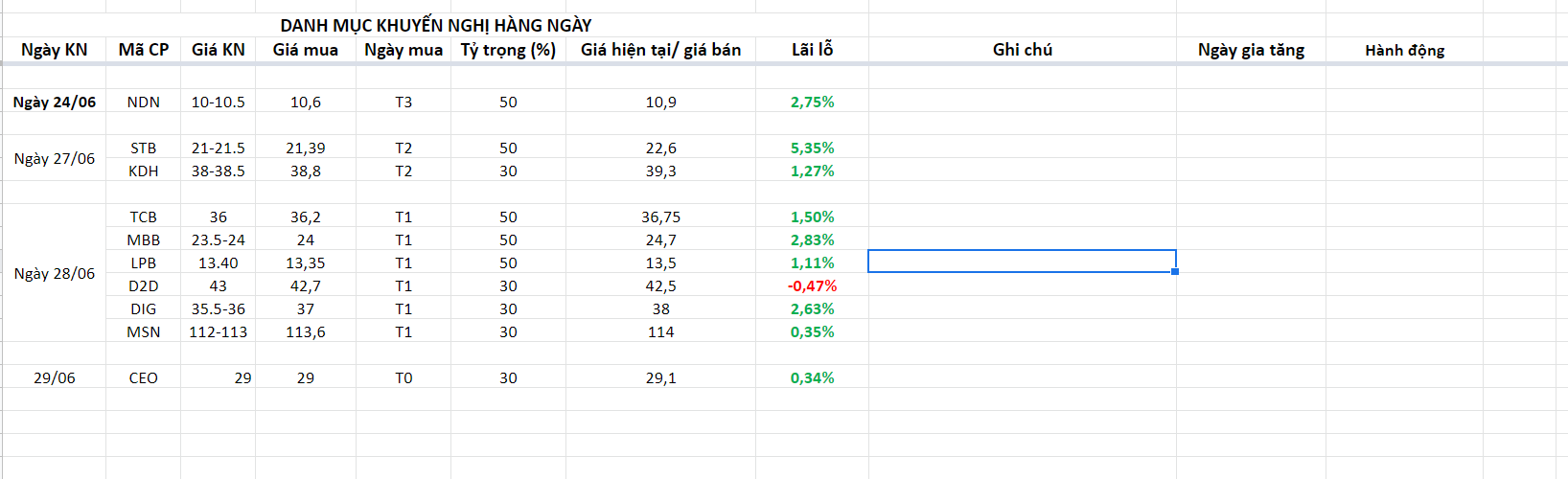This screenshot has width=1568, height=479.
Task: Select the 13,35 buy price cell
Action: 306,262
